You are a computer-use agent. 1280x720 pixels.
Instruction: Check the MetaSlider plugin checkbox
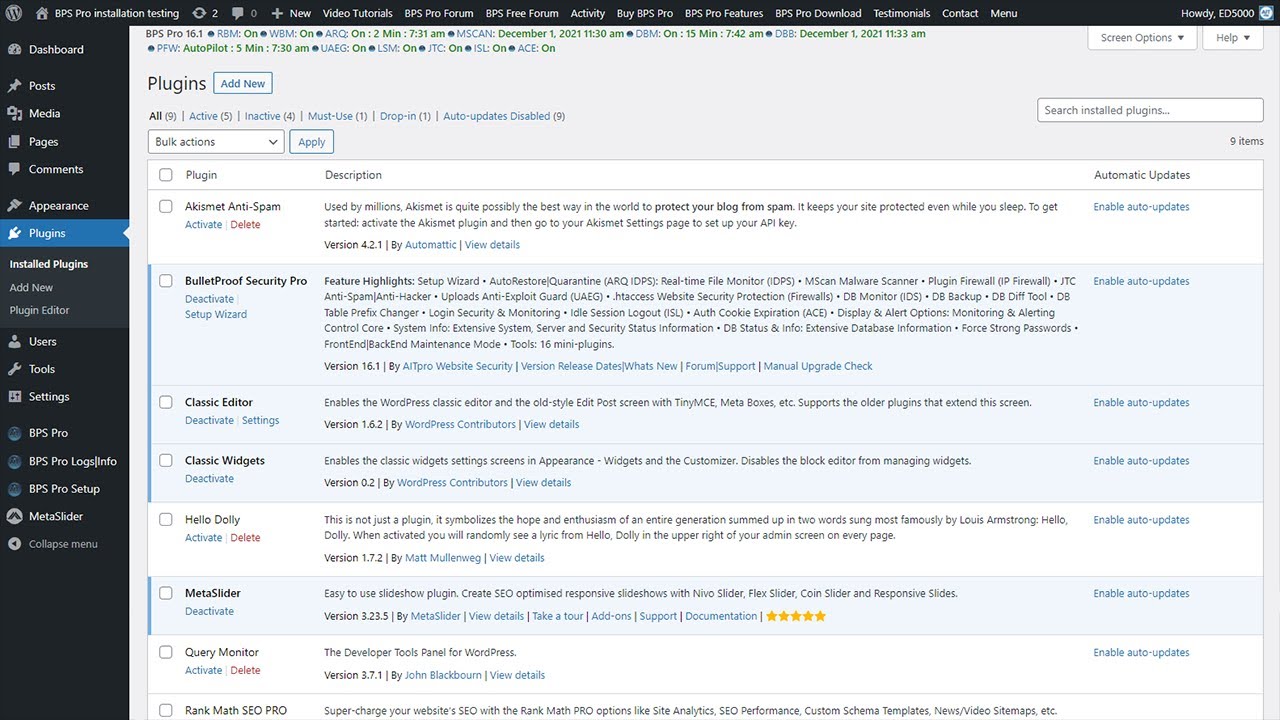(166, 593)
